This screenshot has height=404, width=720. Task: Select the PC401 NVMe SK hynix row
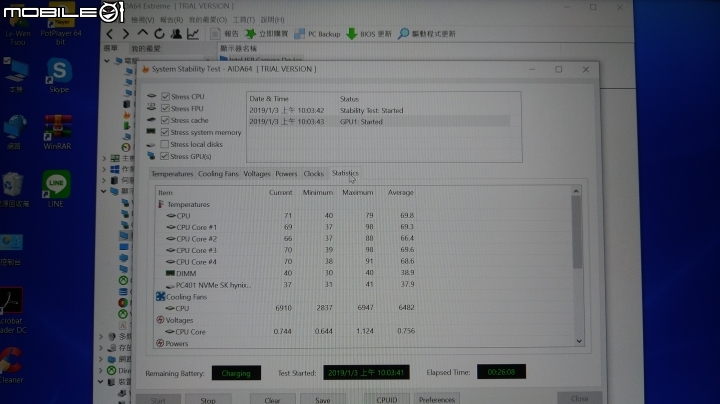pos(363,285)
